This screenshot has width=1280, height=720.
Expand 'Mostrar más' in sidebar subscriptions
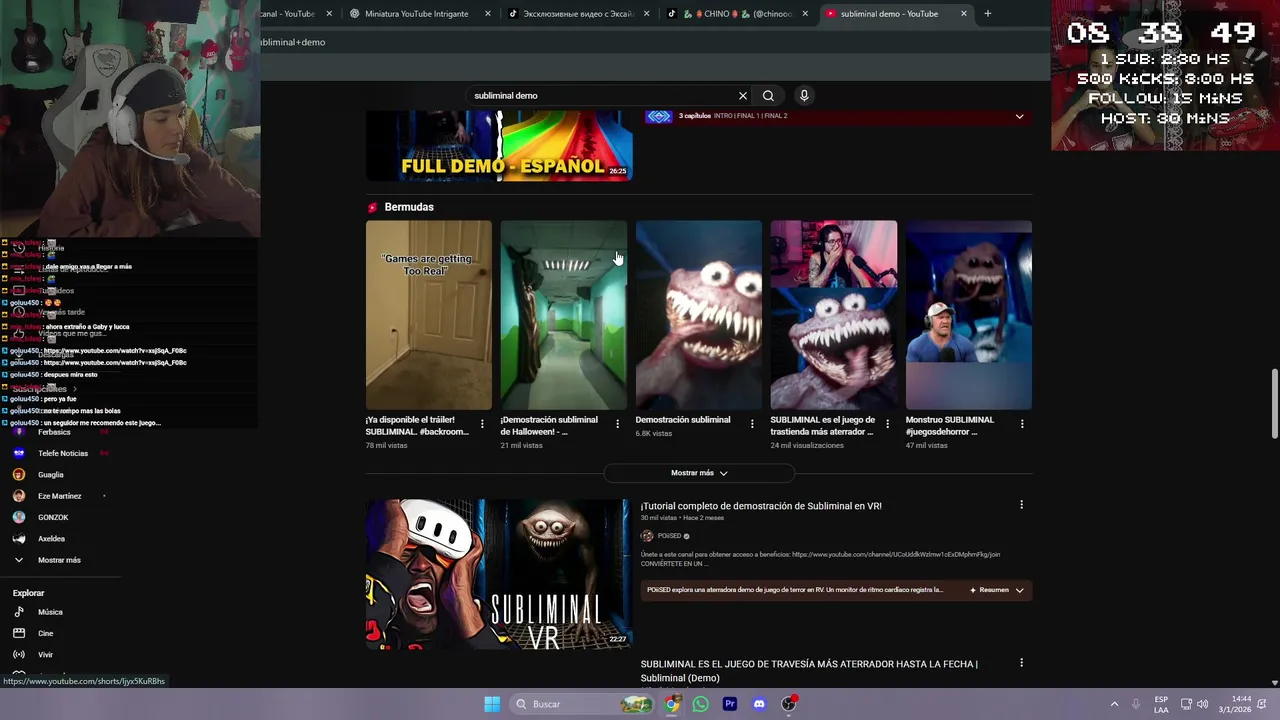click(x=59, y=560)
